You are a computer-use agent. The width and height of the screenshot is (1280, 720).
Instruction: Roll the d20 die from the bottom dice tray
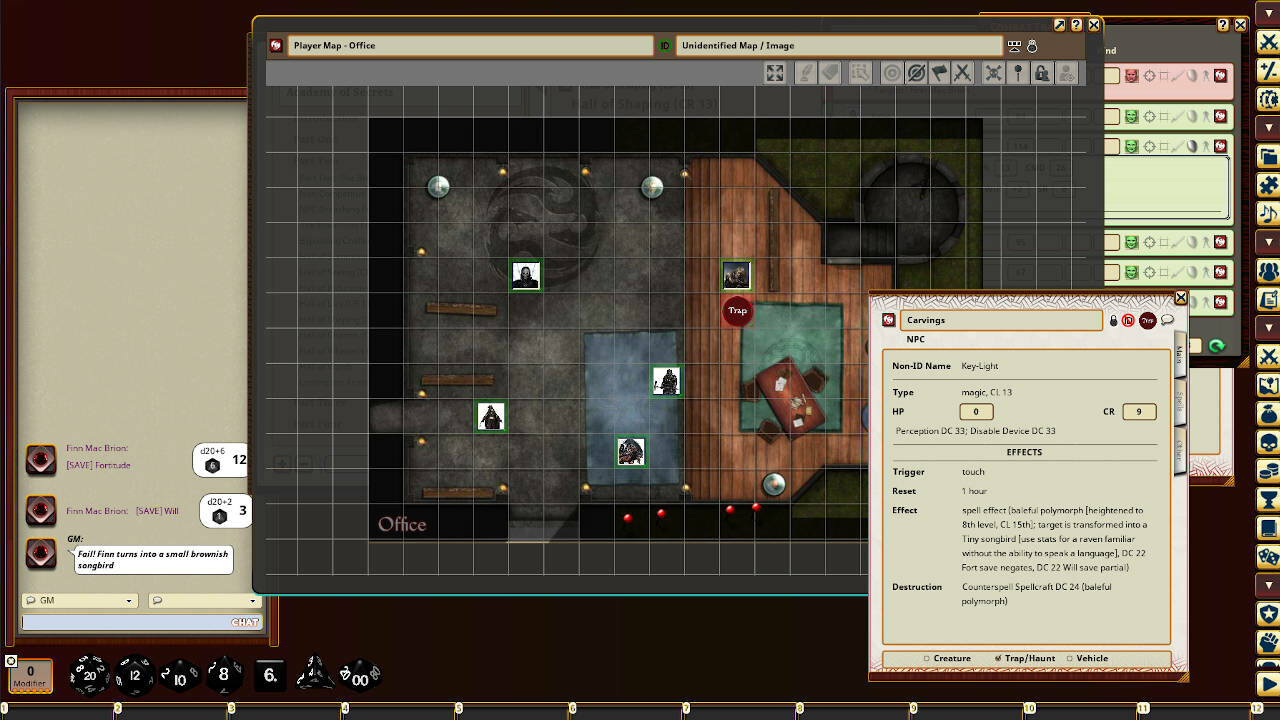click(x=88, y=675)
